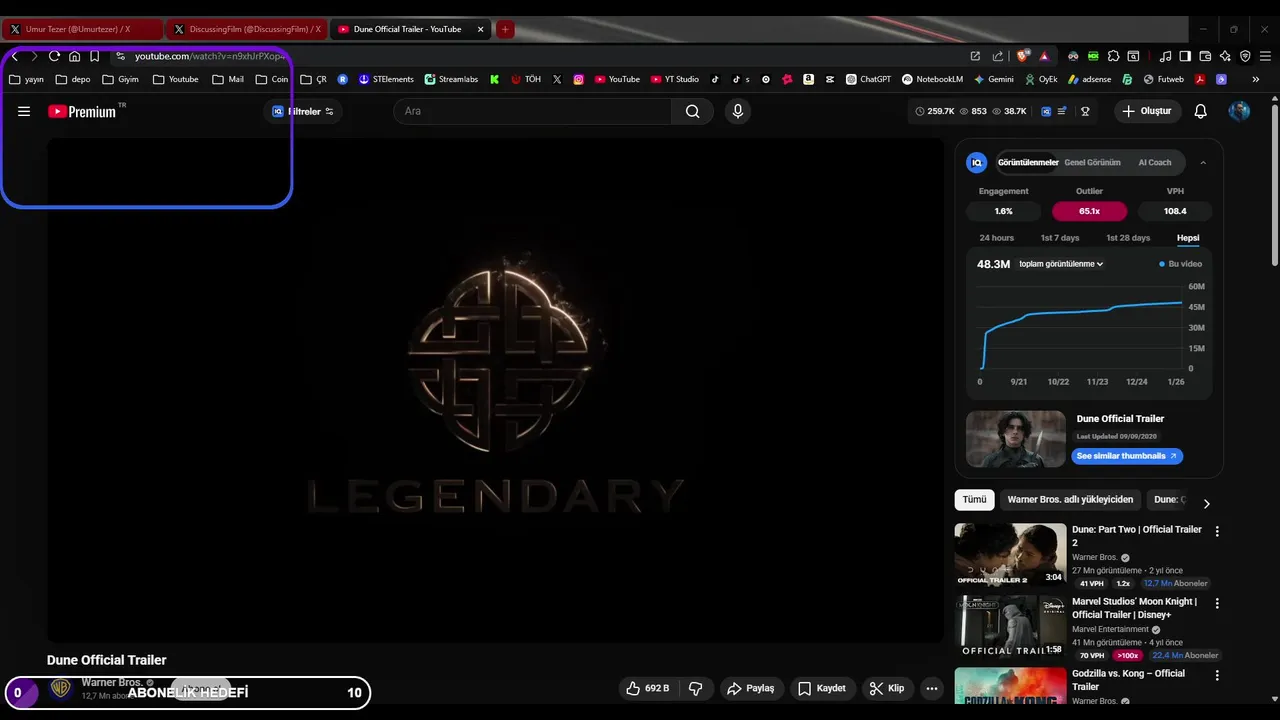Go to YouTube Premium home logo
Screen dimensions: 1280x720
pos(82,111)
